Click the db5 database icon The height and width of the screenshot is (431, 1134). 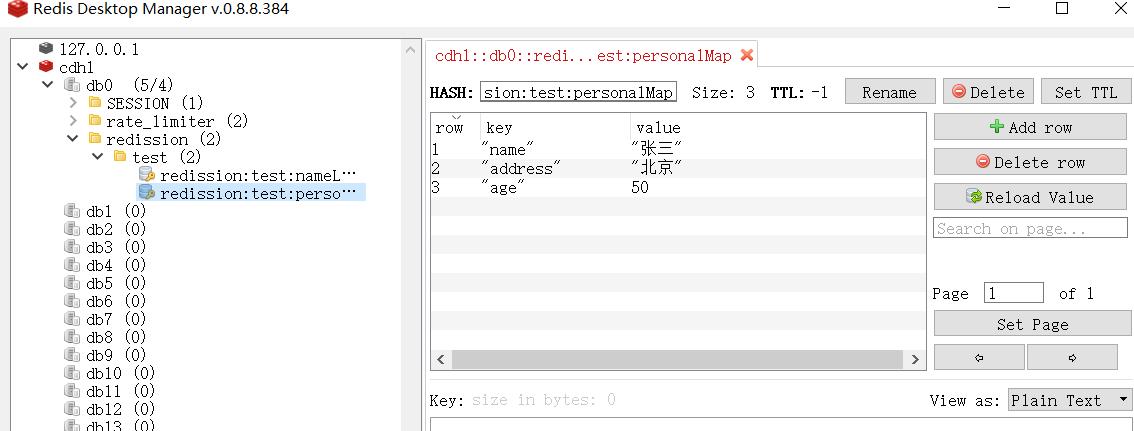(72, 283)
